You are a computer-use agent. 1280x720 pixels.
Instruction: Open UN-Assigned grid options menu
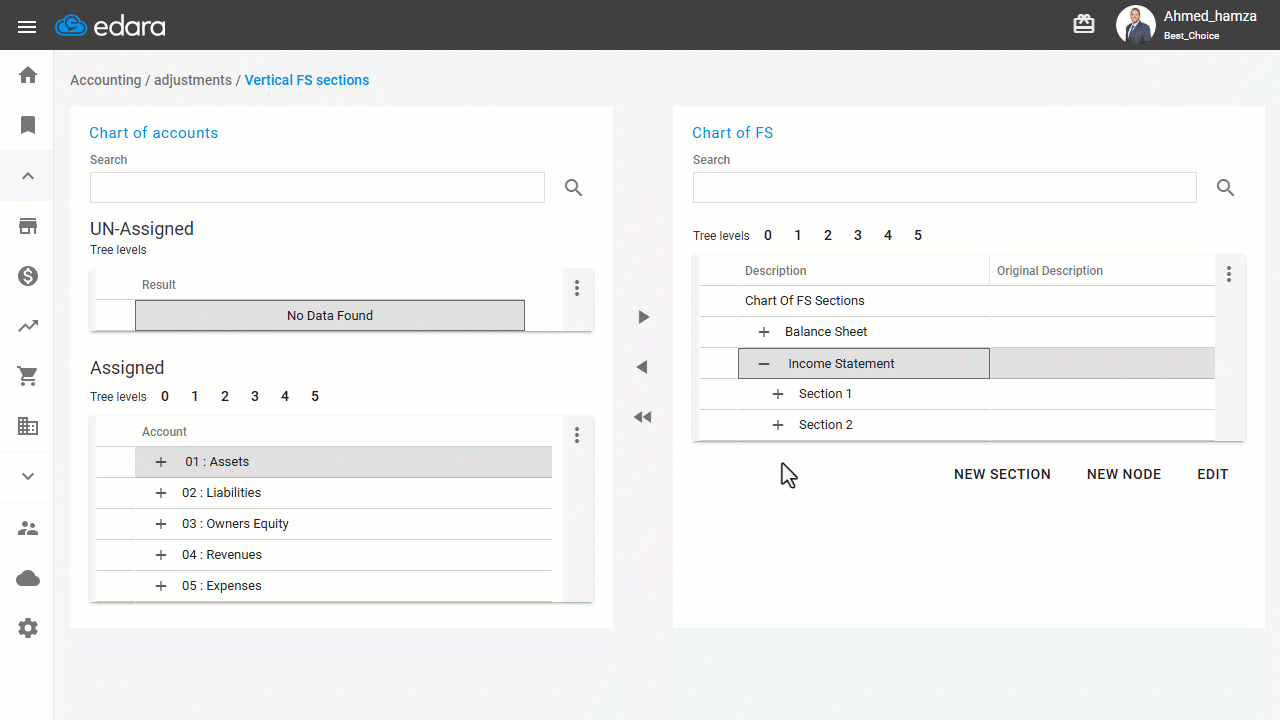pyautogui.click(x=577, y=288)
